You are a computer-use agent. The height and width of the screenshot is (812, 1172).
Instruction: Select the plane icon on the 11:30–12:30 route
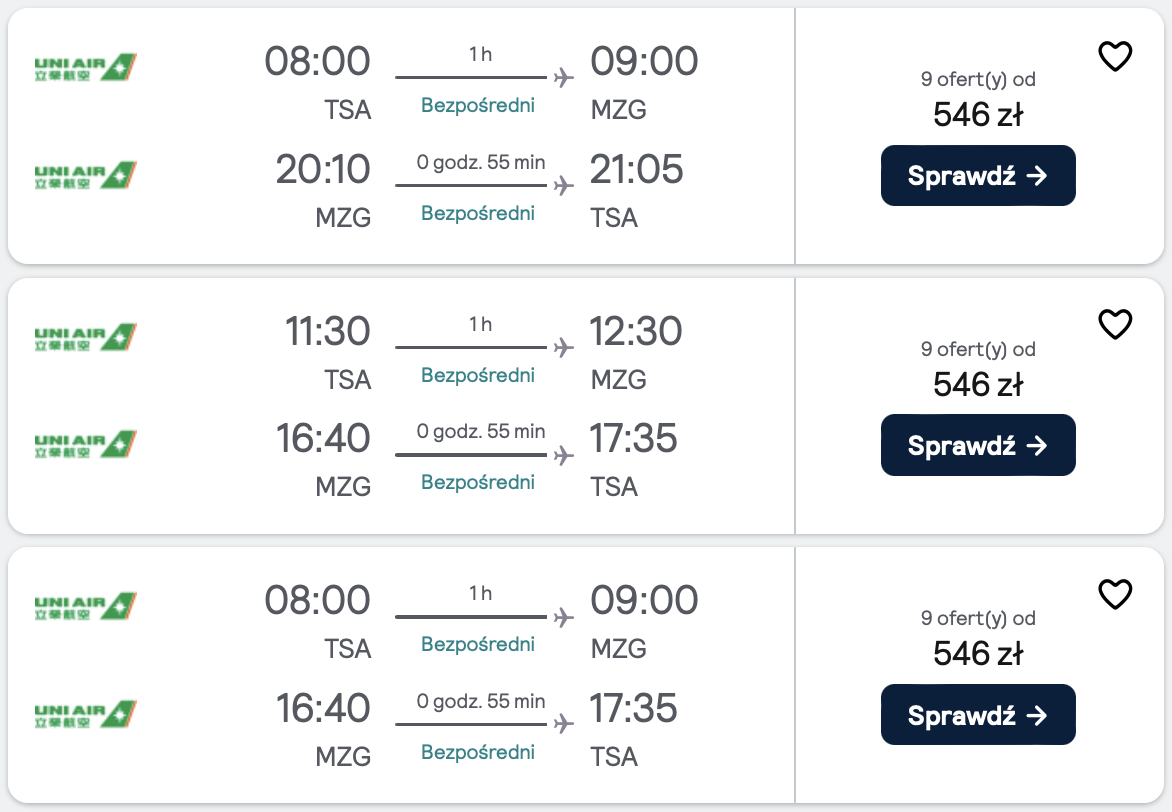click(x=564, y=348)
